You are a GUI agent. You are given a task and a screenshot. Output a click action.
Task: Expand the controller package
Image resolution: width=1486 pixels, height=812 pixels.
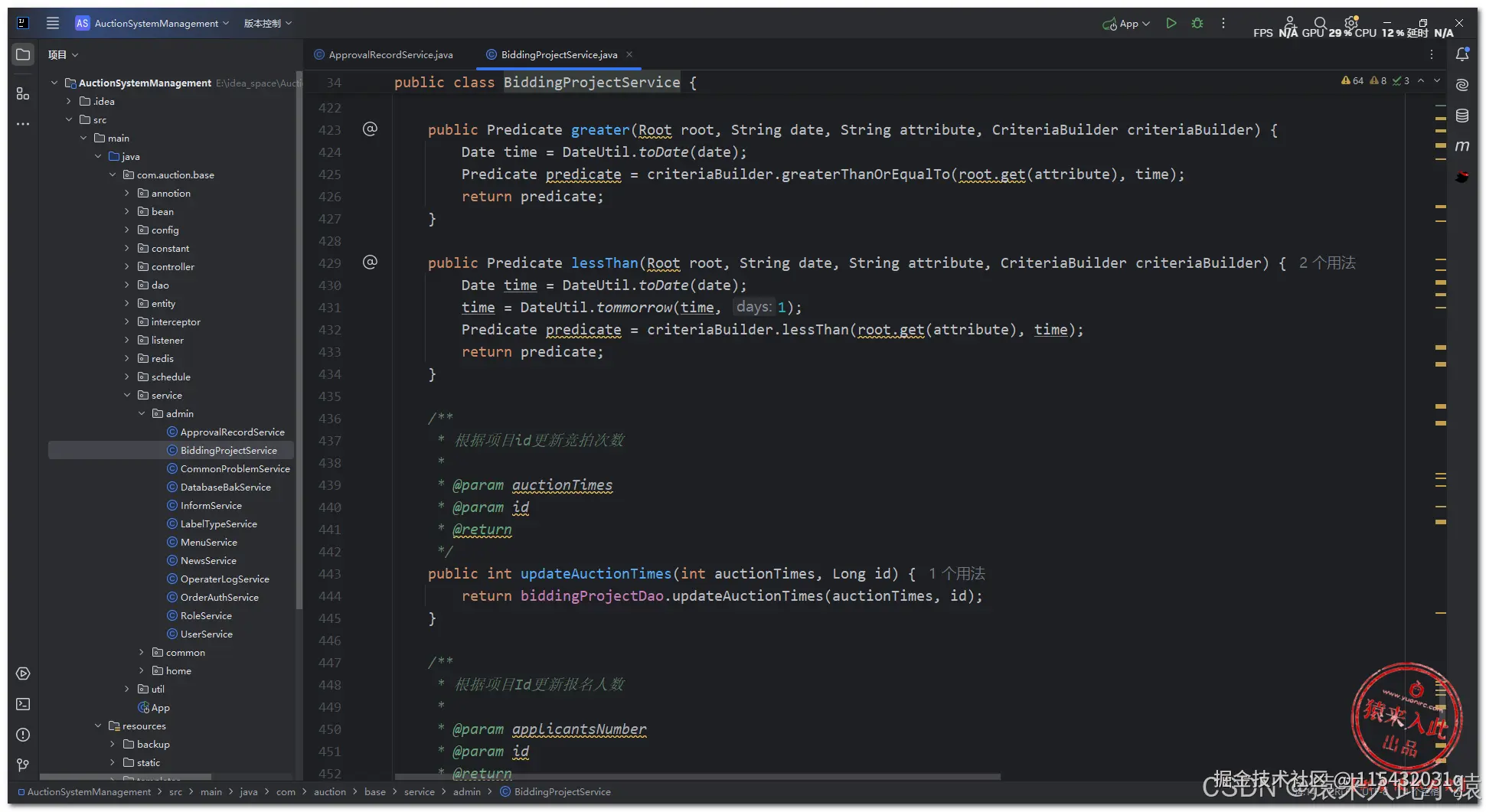click(127, 266)
